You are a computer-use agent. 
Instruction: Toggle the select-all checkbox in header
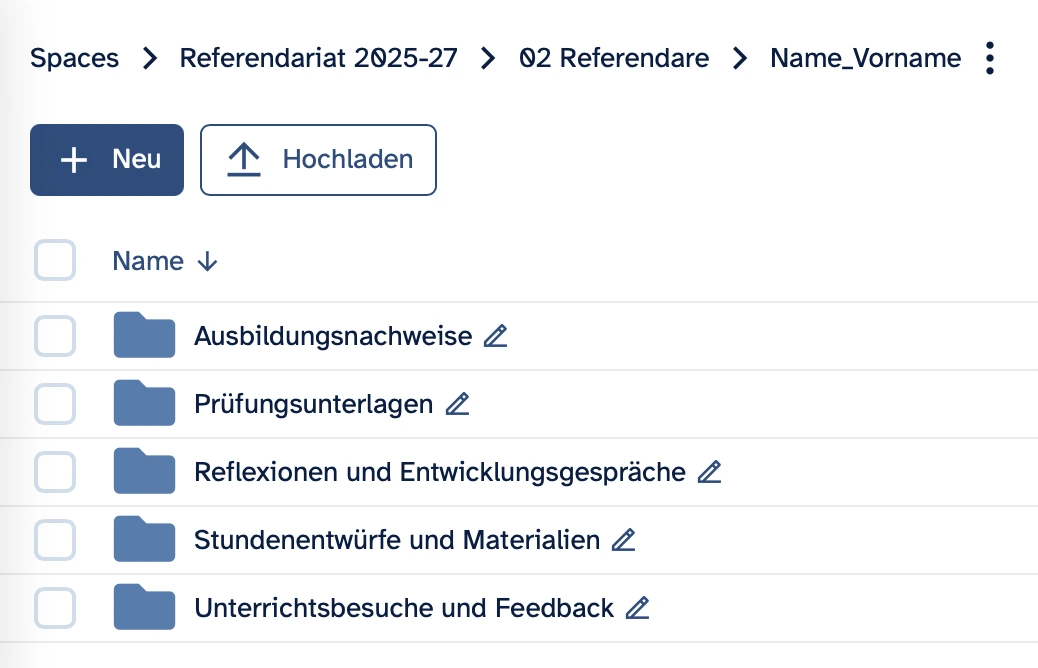[x=55, y=261]
